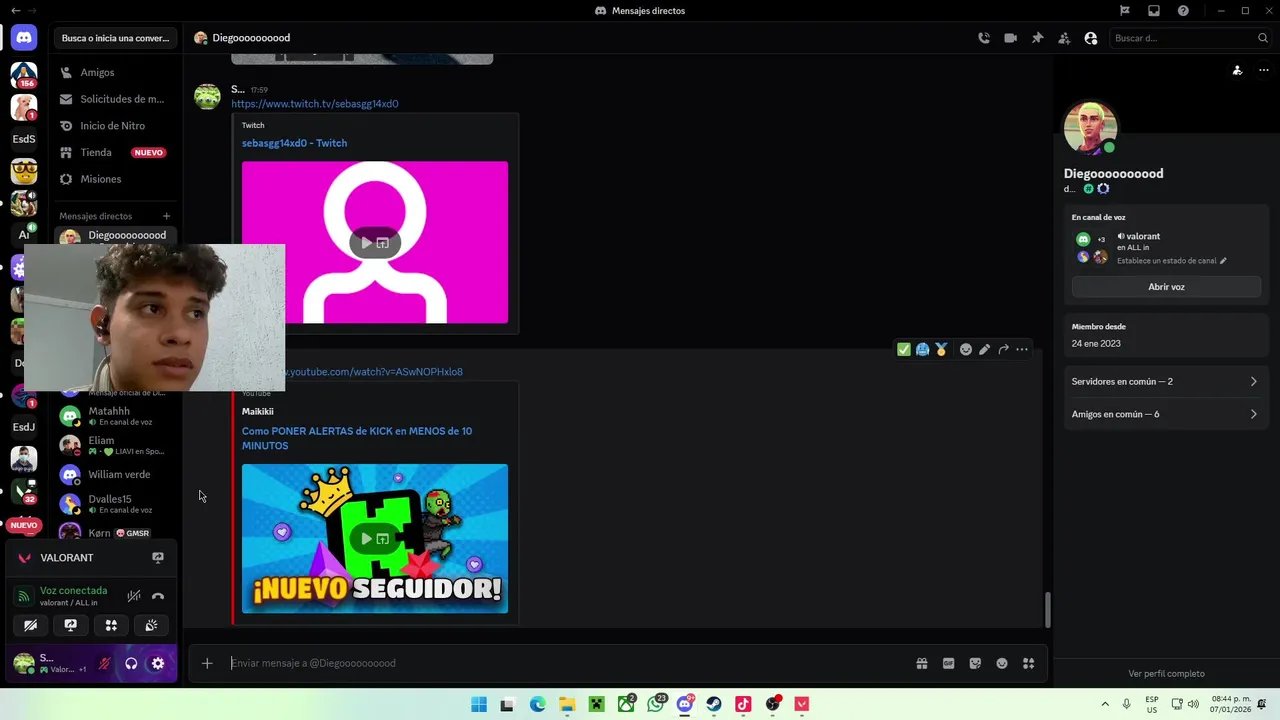
Task: Start a voice call with Diegoooooooood
Action: click(x=984, y=38)
